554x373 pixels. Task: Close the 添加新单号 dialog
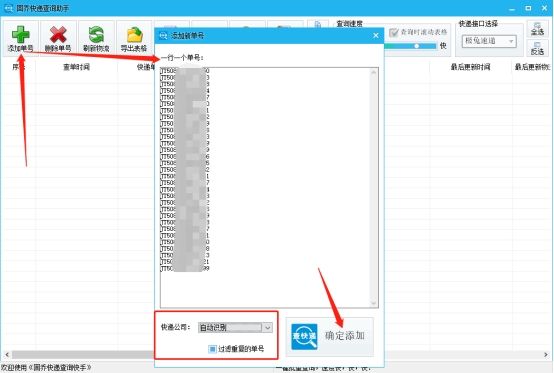click(376, 35)
